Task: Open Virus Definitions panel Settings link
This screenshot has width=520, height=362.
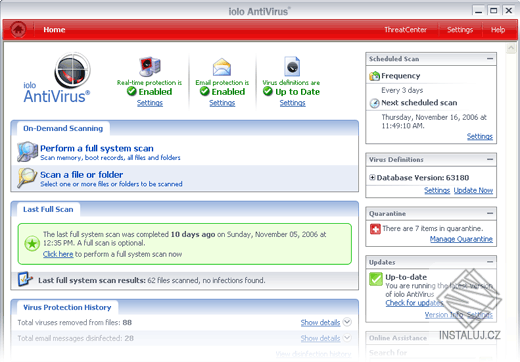Action: pos(437,190)
